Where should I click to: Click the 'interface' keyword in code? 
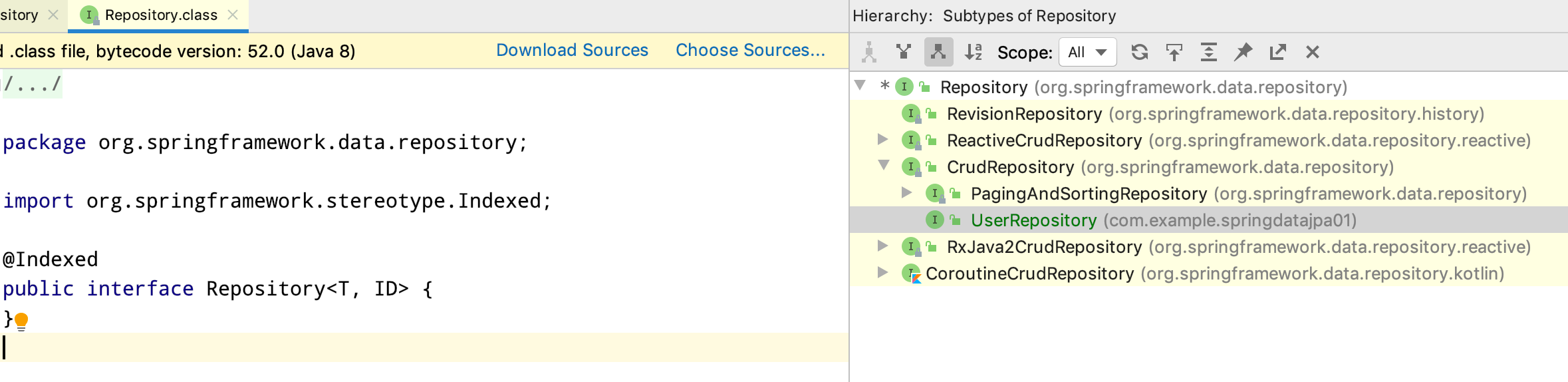tap(140, 289)
